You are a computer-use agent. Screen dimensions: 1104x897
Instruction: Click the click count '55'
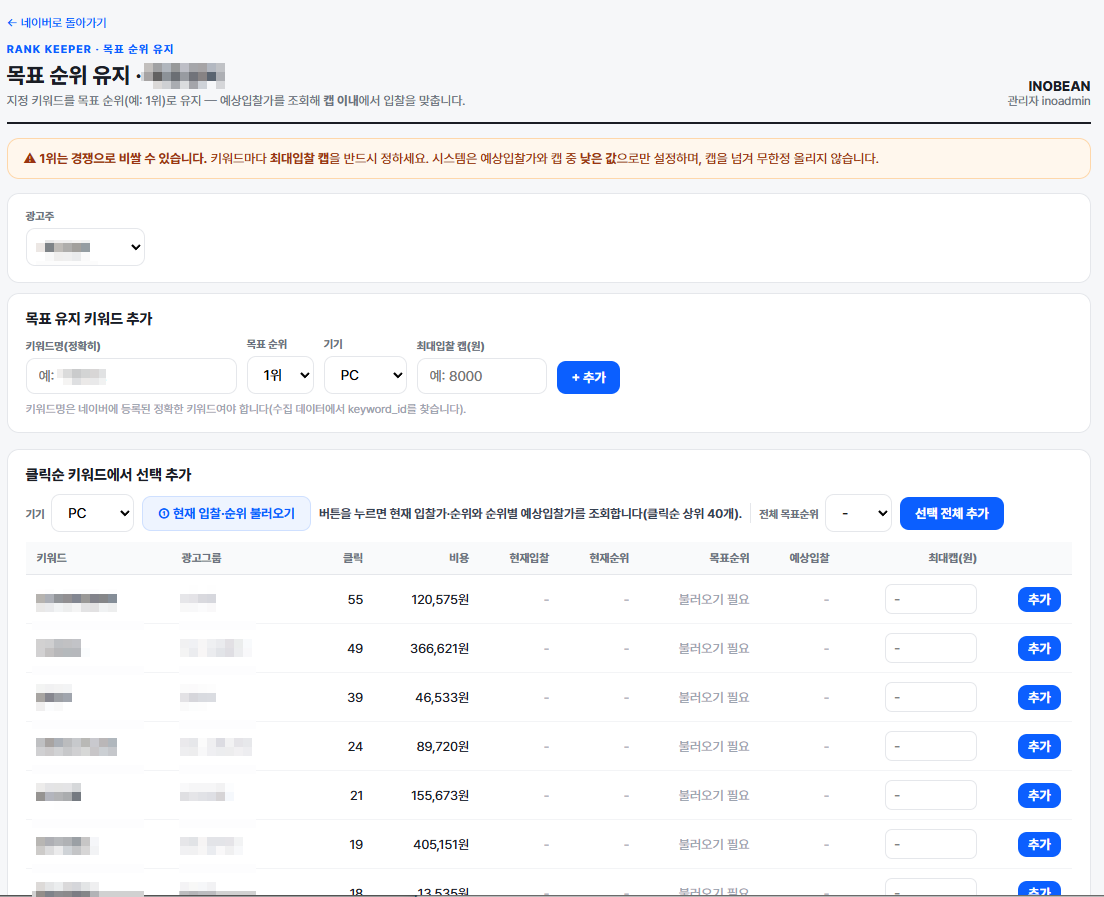coord(356,599)
